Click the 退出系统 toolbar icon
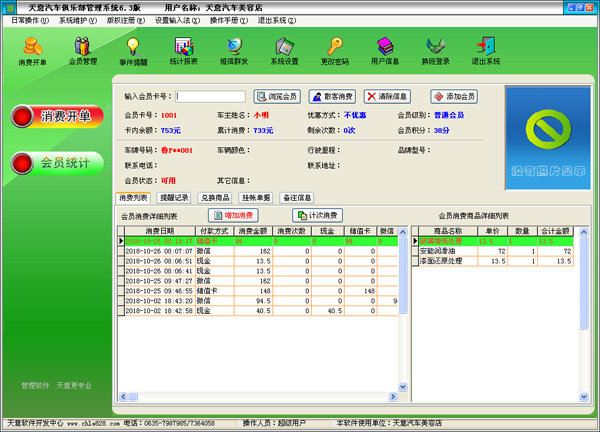Image resolution: width=600 pixels, height=432 pixels. click(486, 50)
